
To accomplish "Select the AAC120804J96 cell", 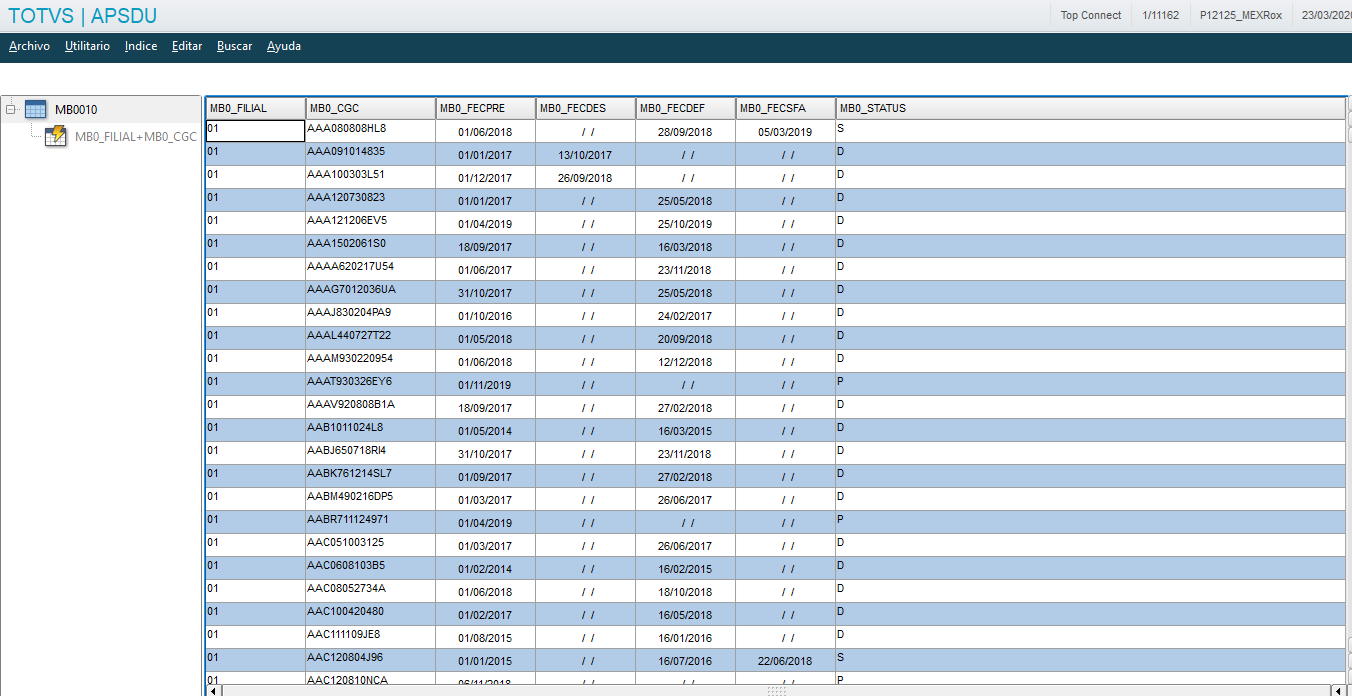I will tap(370, 660).
